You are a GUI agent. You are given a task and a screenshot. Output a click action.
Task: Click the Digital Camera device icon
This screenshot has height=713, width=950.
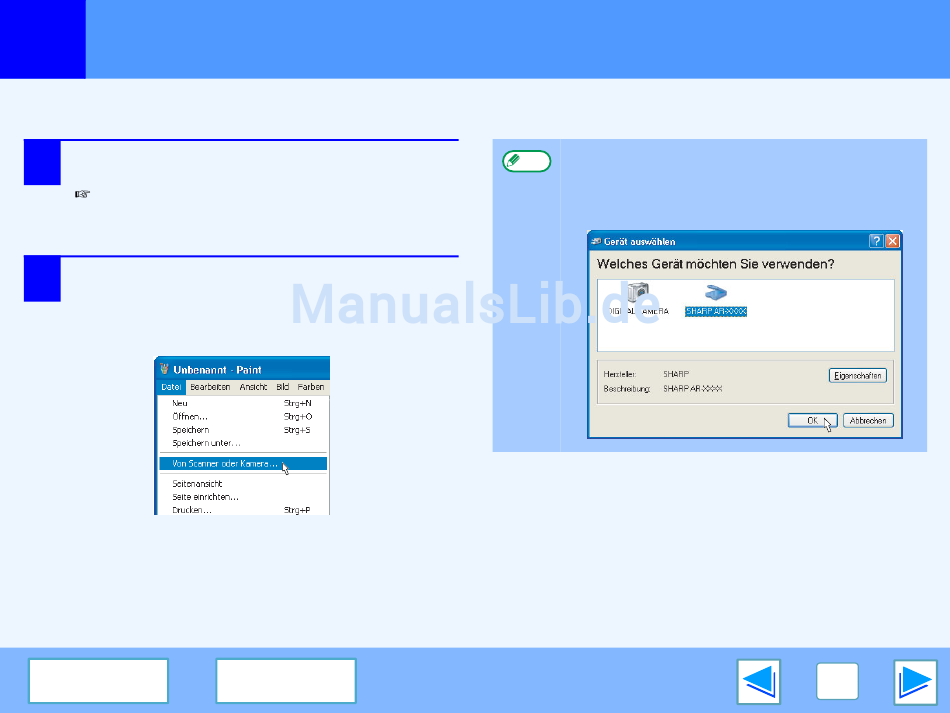click(637, 295)
